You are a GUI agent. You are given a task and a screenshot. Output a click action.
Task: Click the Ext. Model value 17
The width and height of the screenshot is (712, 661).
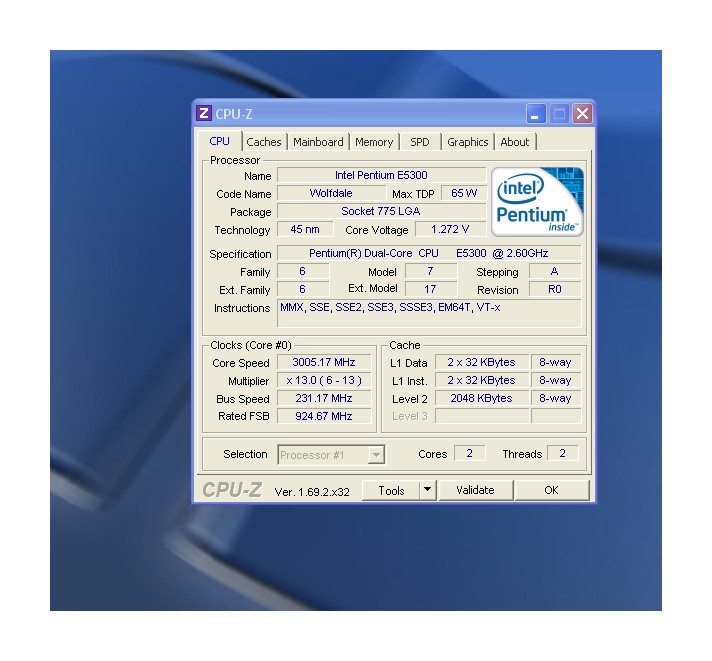coord(430,289)
